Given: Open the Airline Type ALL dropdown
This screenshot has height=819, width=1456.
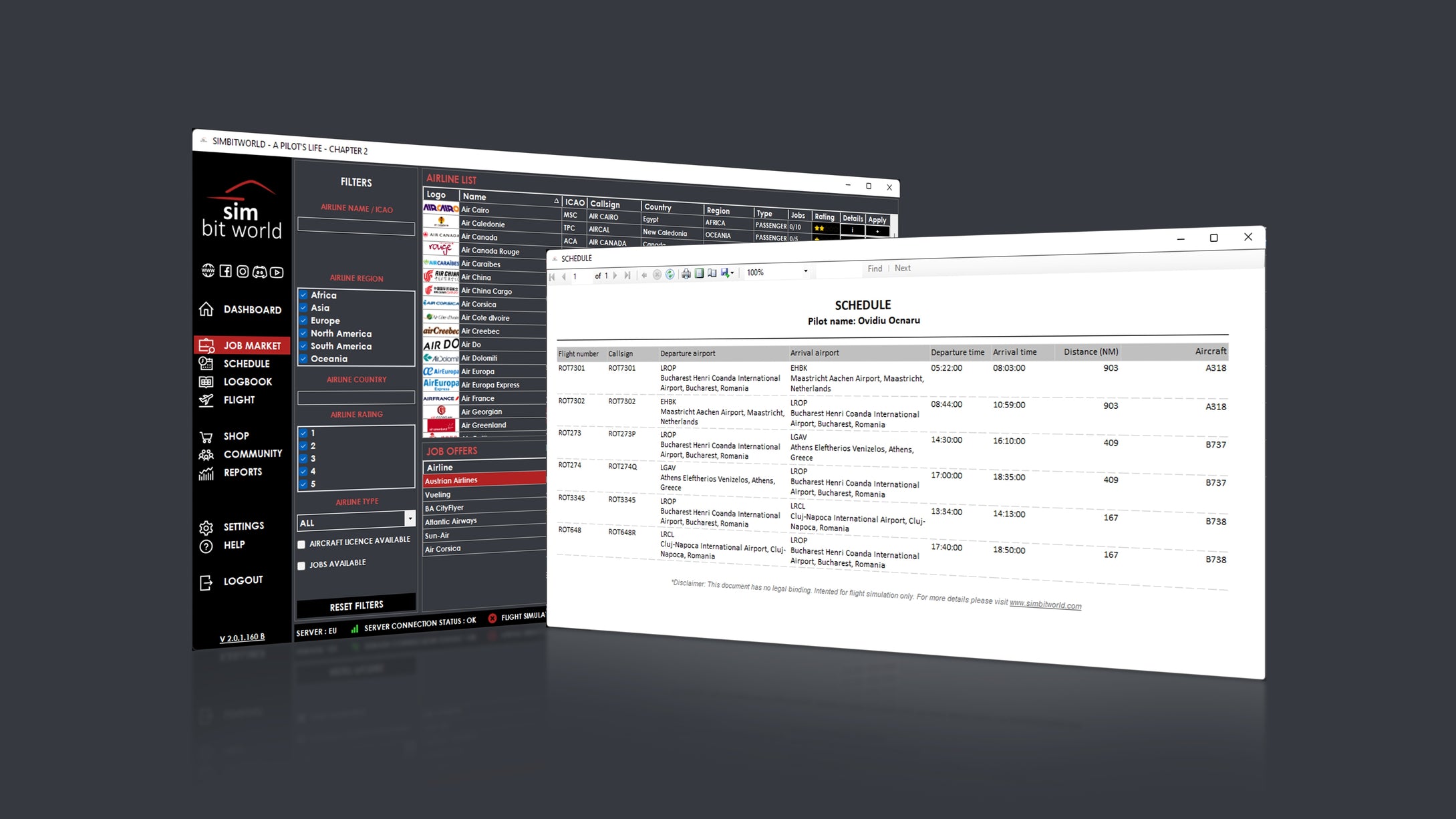Looking at the screenshot, I should tap(410, 518).
